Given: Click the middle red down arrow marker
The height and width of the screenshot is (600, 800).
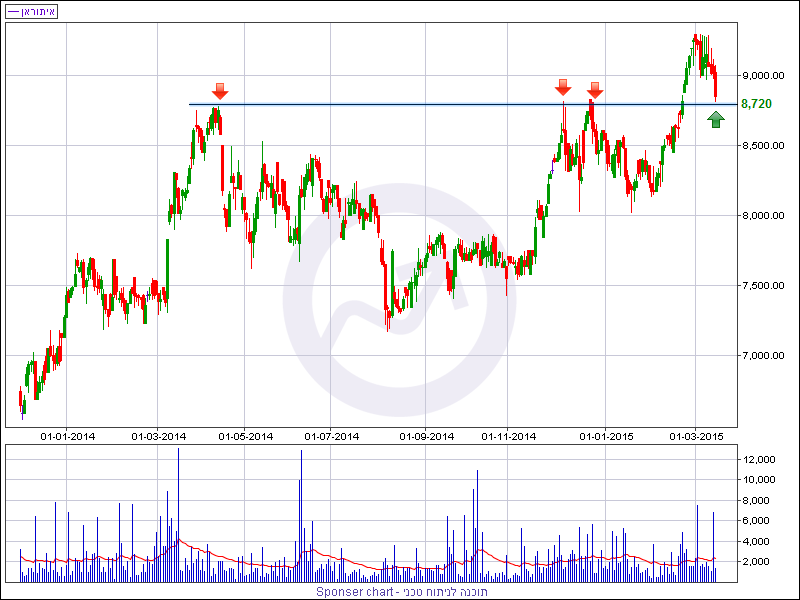Looking at the screenshot, I should pos(564,88).
